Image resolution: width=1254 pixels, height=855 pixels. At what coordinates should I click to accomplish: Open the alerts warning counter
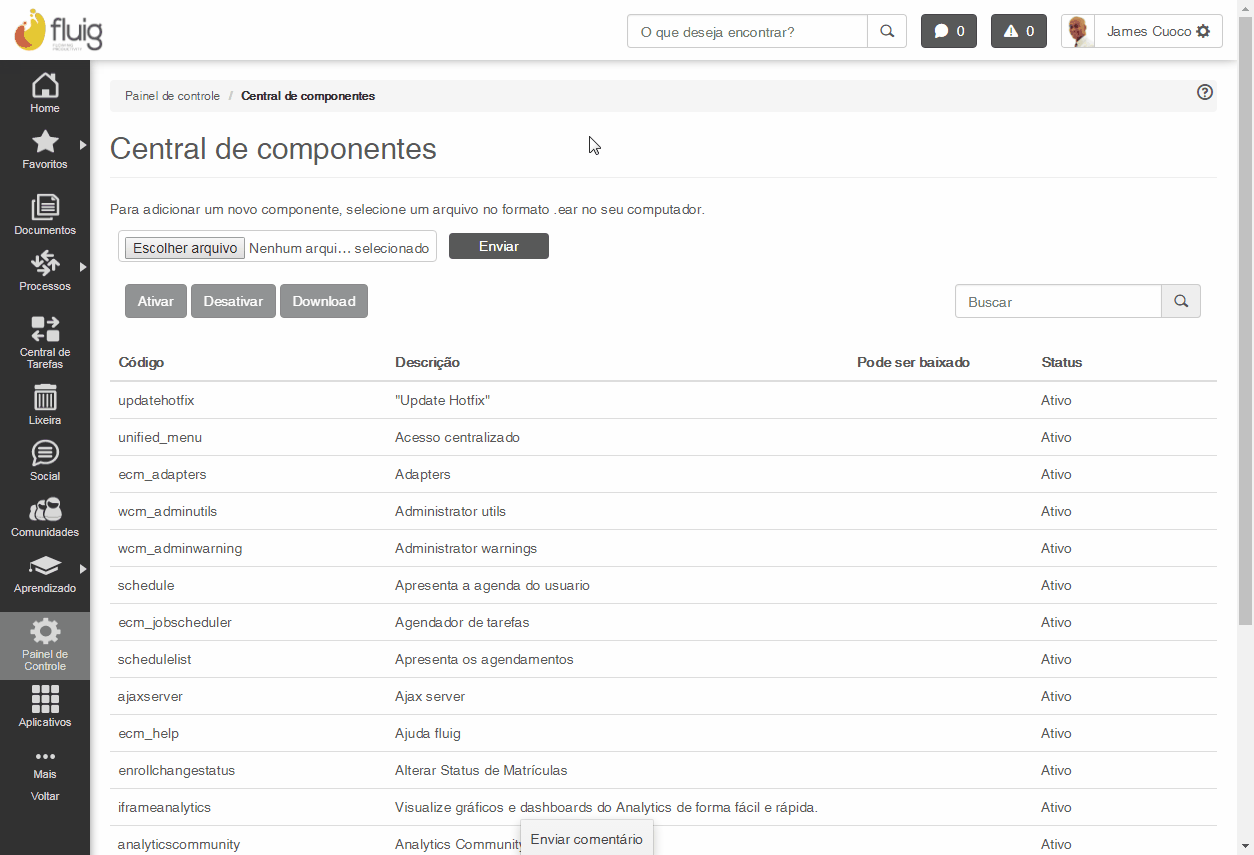click(x=1019, y=31)
